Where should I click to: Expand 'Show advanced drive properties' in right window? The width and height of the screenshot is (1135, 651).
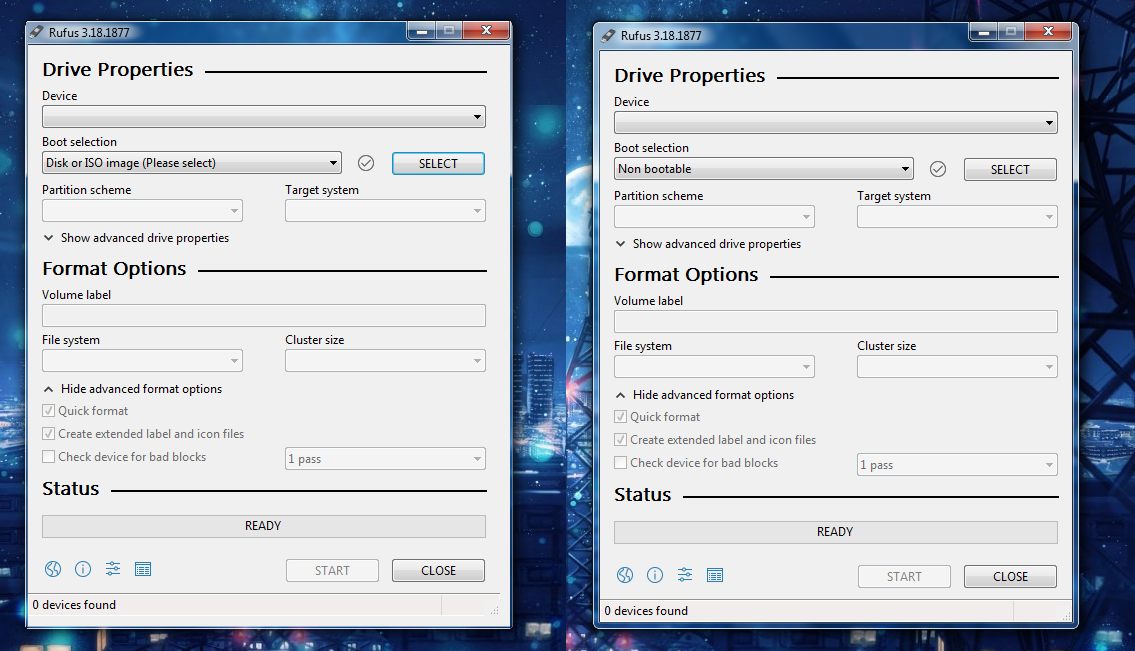tap(716, 244)
